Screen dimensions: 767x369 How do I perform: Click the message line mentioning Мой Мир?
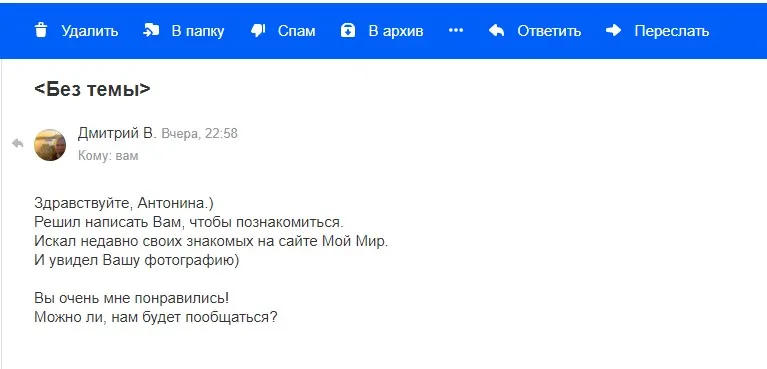pos(211,242)
